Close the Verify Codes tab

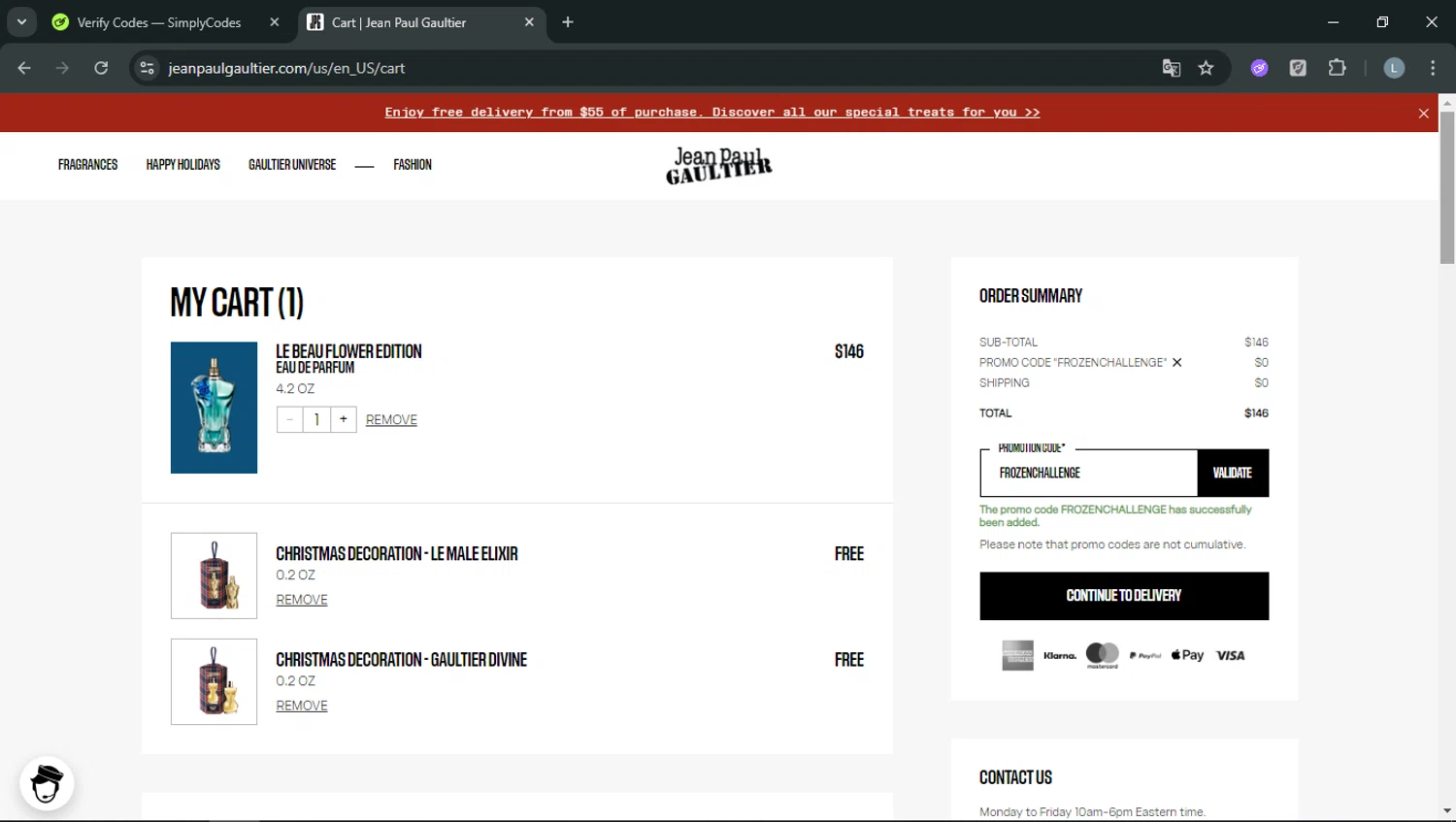point(275,22)
